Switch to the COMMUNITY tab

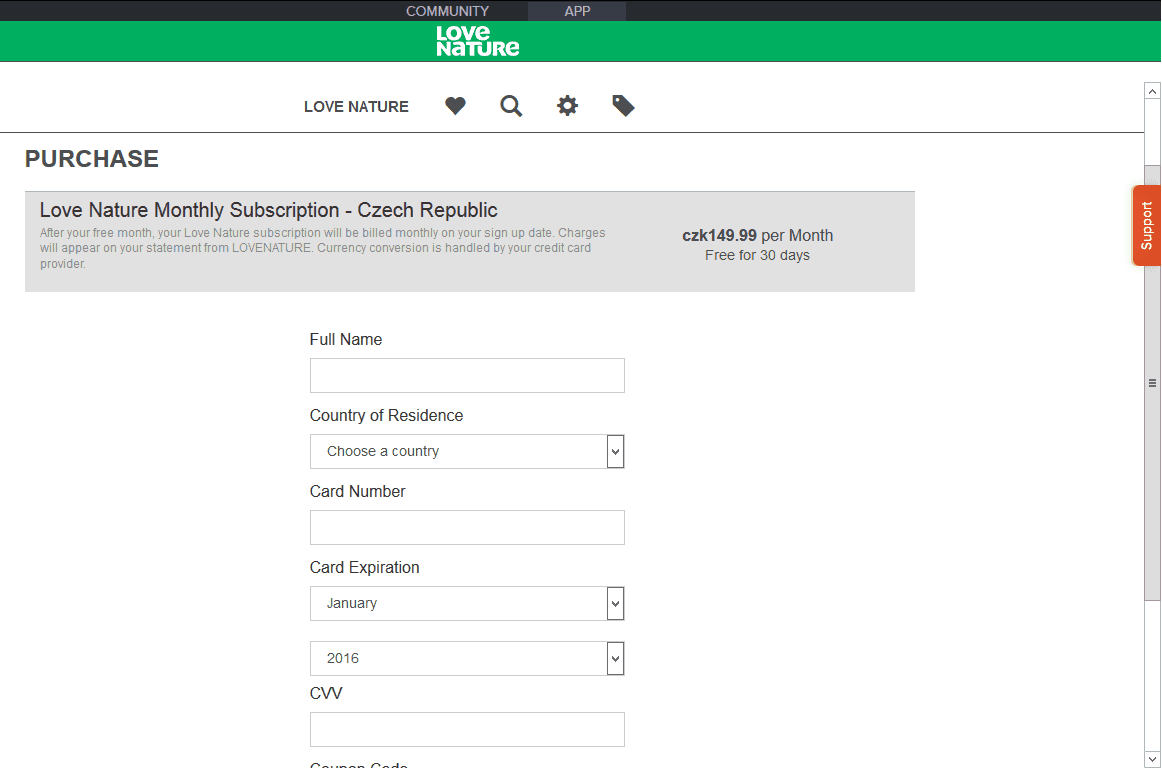(x=447, y=11)
